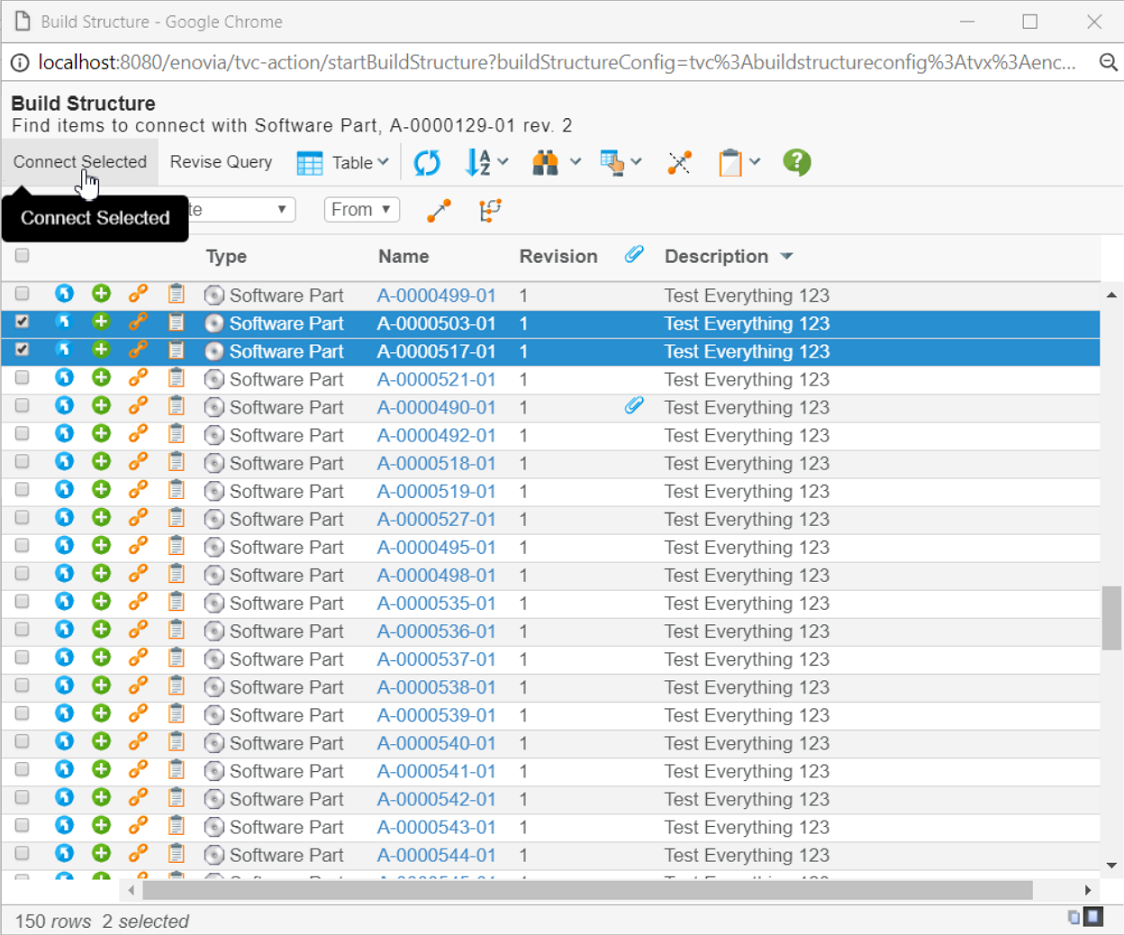Click the disconnect crossed-nodes icon

point(680,162)
